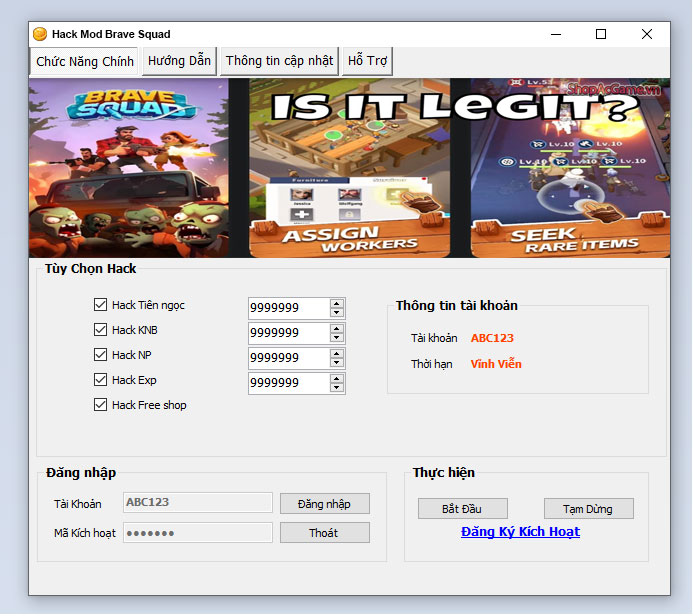Click down arrow of the Hack KNB spinner
The height and width of the screenshot is (616, 693).
[337, 338]
